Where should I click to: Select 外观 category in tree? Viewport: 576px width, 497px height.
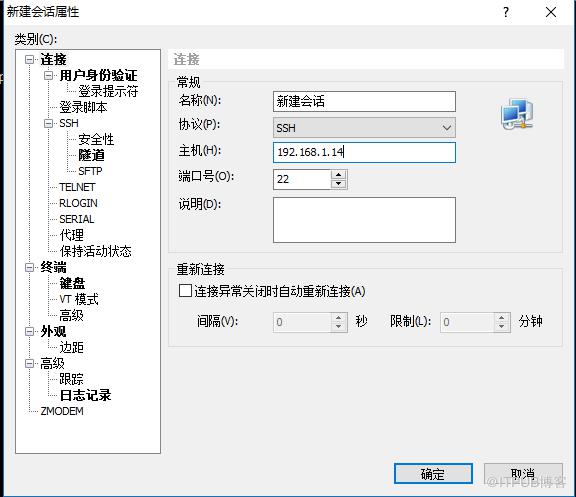point(53,331)
